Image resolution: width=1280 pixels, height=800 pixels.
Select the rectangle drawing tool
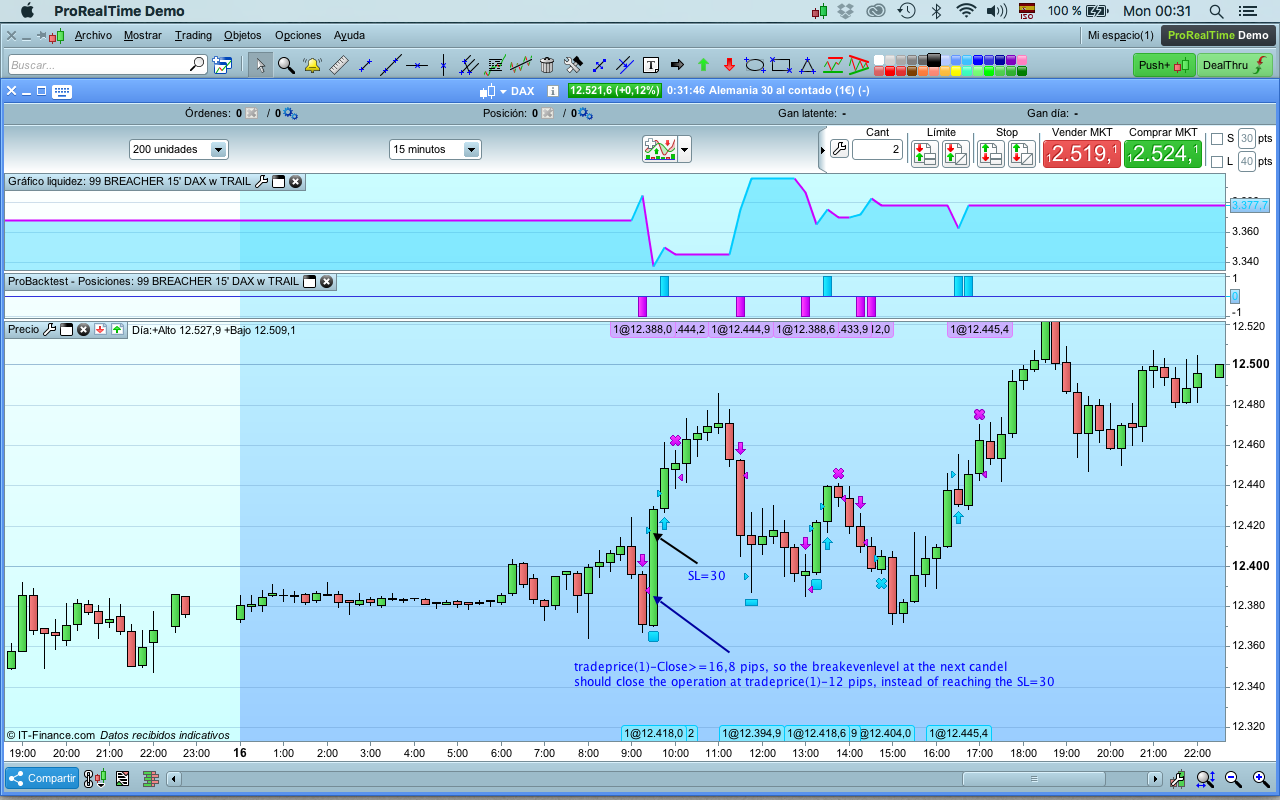(x=781, y=65)
